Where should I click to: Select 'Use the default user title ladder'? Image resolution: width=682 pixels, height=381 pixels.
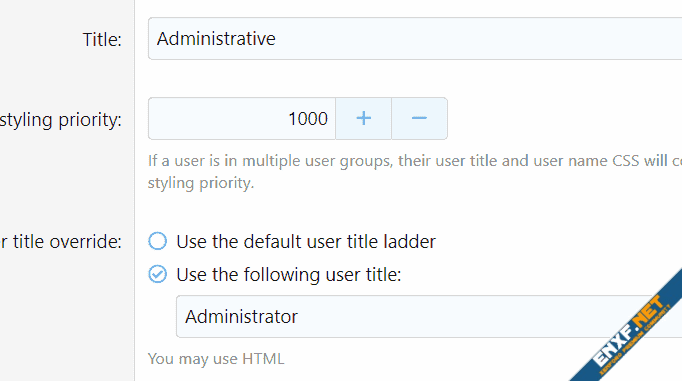tap(157, 241)
